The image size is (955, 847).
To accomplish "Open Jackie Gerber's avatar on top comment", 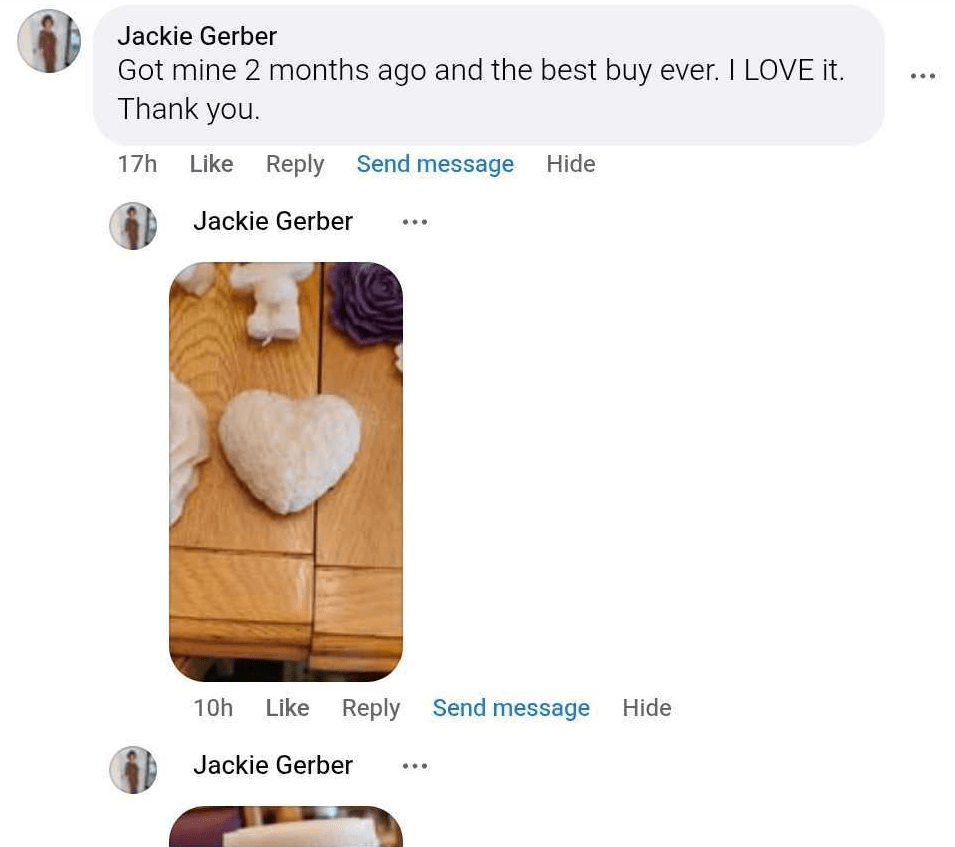I will click(49, 41).
